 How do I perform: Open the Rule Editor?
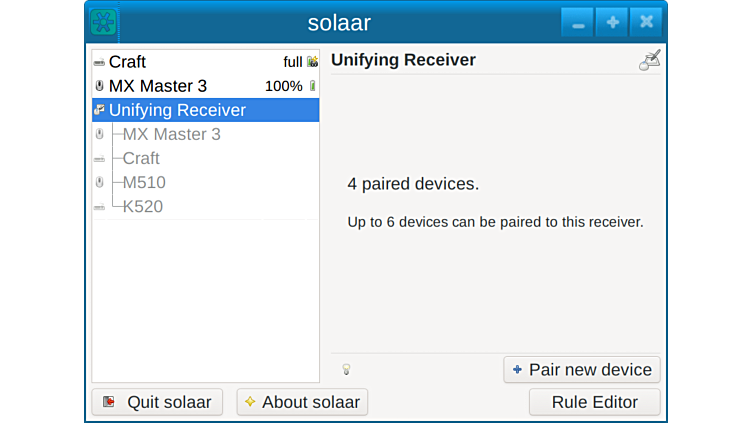[x=594, y=402]
